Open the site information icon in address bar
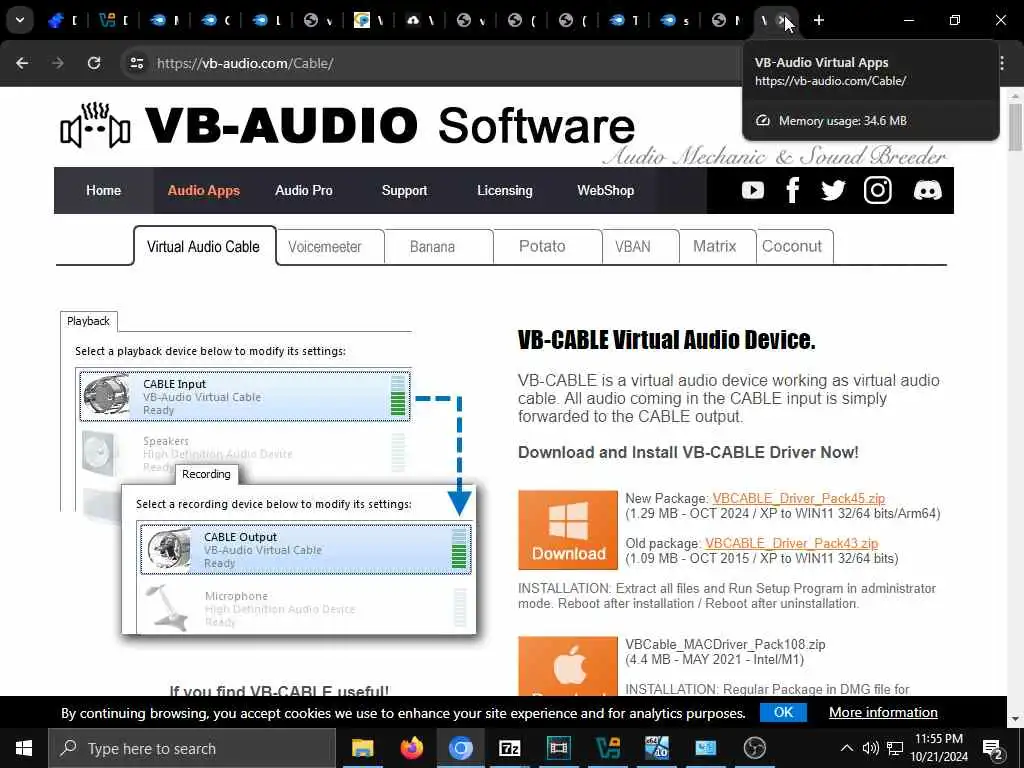 [x=136, y=63]
